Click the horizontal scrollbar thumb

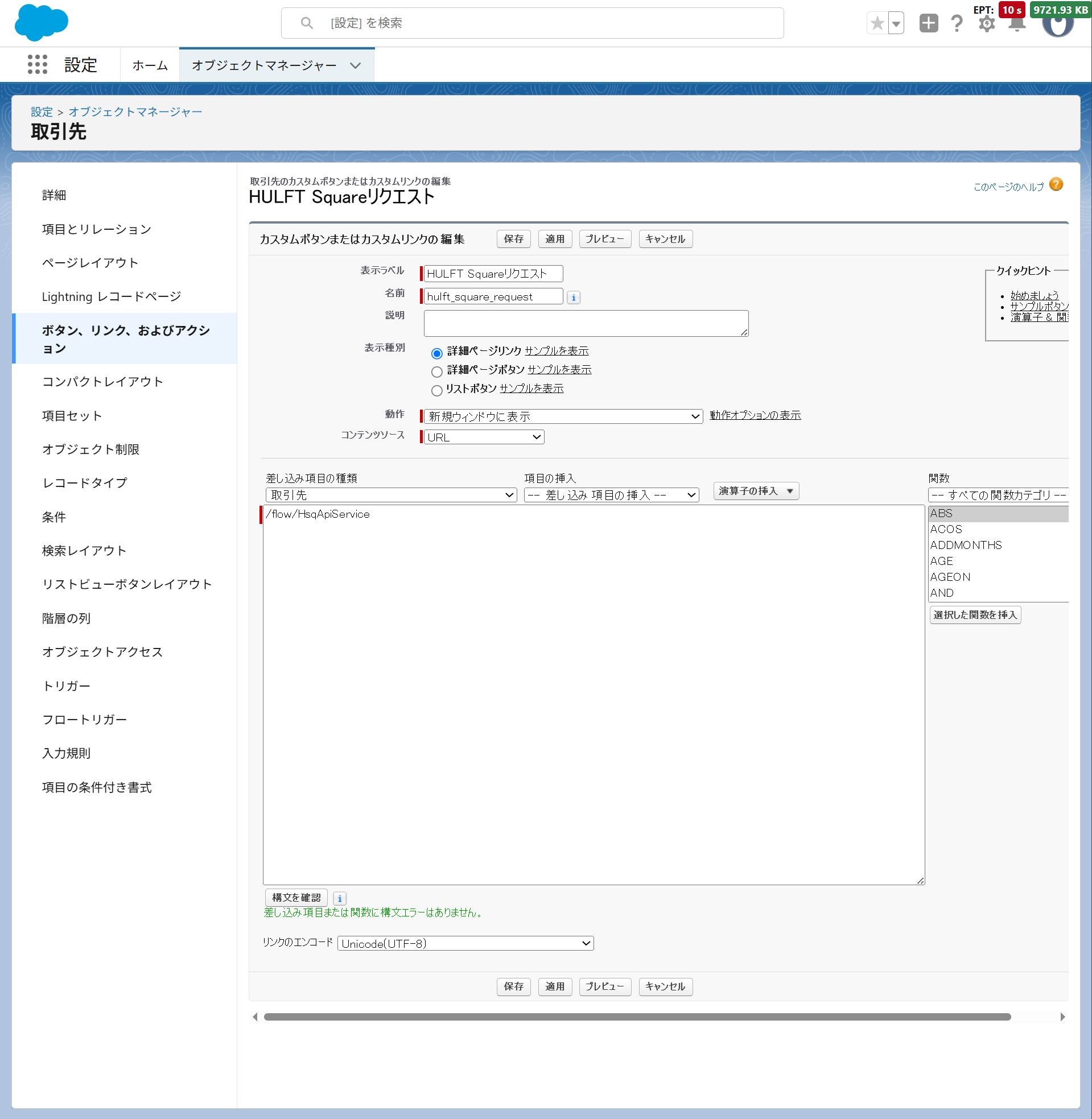(637, 1017)
